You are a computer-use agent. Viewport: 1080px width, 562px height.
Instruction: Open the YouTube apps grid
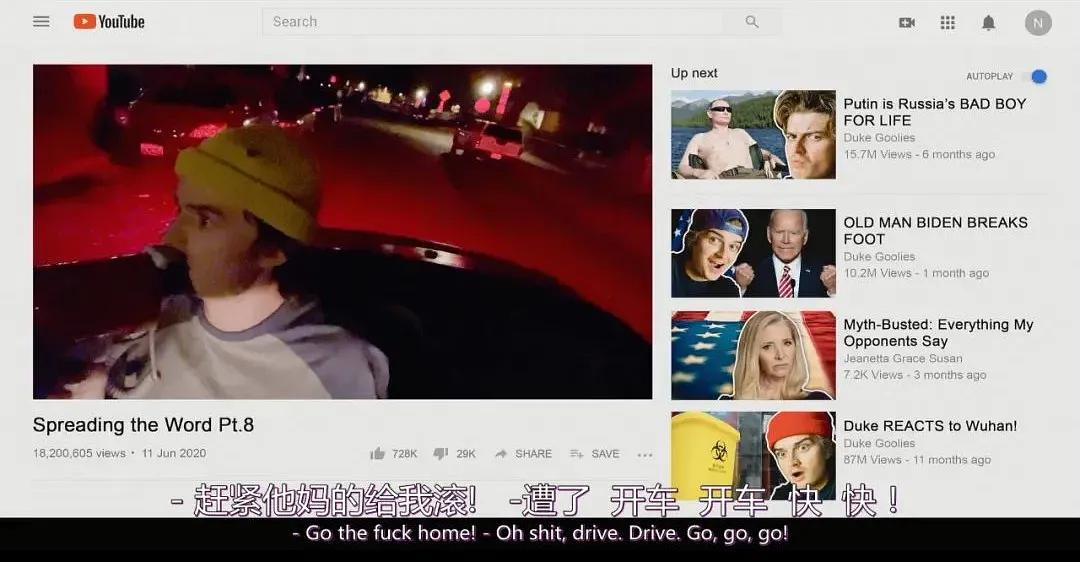[x=947, y=22]
